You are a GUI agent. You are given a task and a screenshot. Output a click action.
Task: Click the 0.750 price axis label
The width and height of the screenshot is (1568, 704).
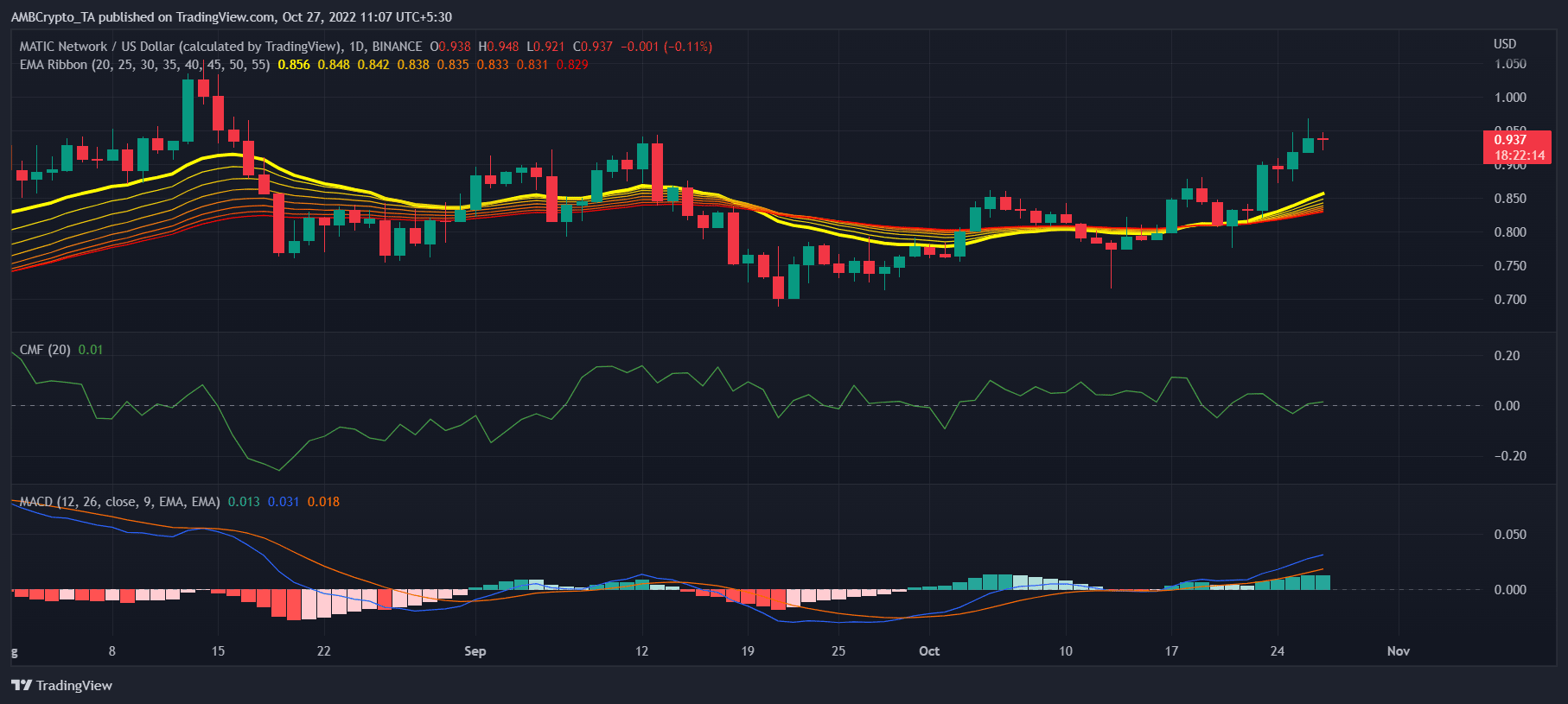click(1510, 266)
